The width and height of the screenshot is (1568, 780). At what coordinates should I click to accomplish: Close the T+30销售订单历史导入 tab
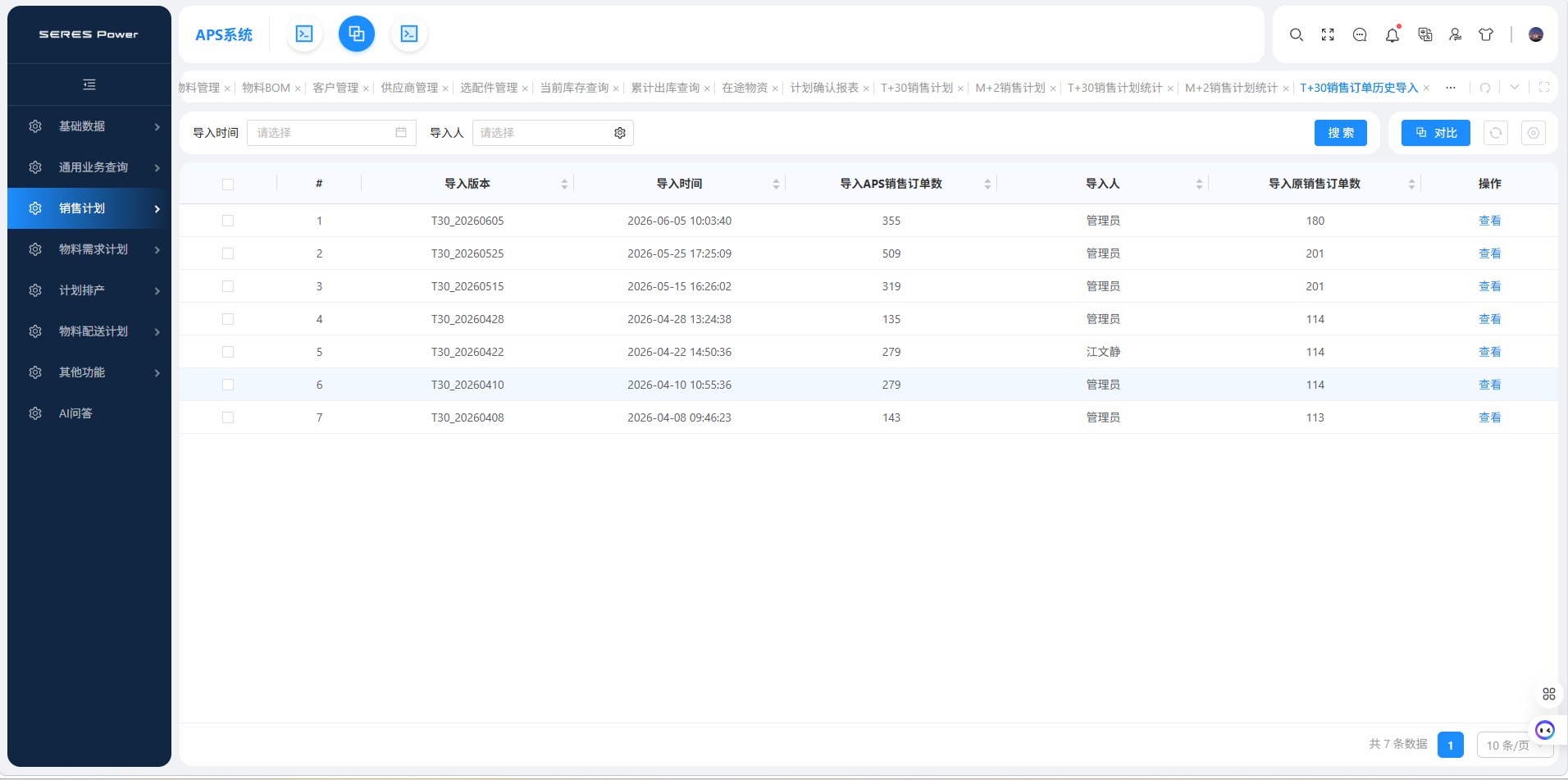pyautogui.click(x=1426, y=88)
